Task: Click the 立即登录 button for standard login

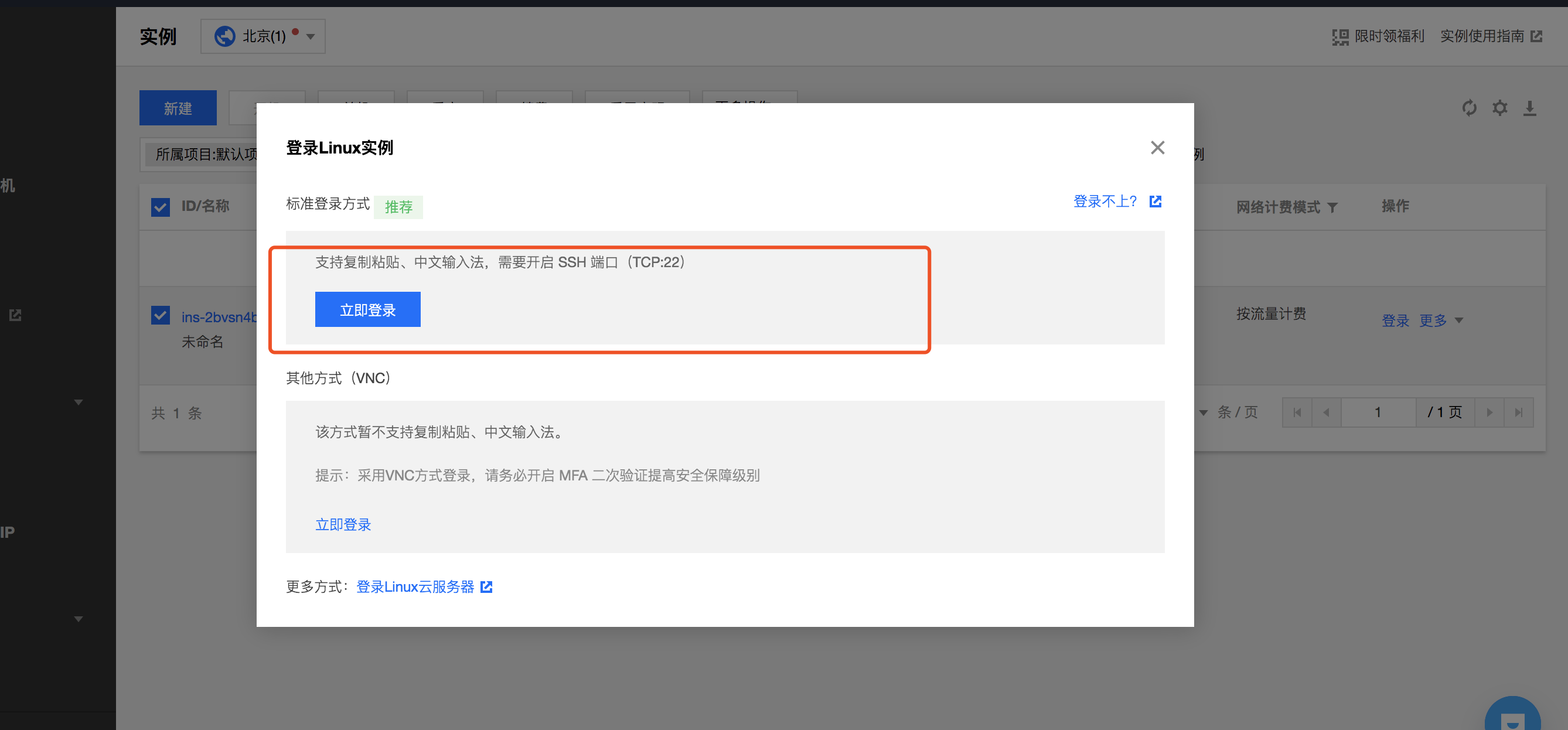Action: (x=367, y=309)
